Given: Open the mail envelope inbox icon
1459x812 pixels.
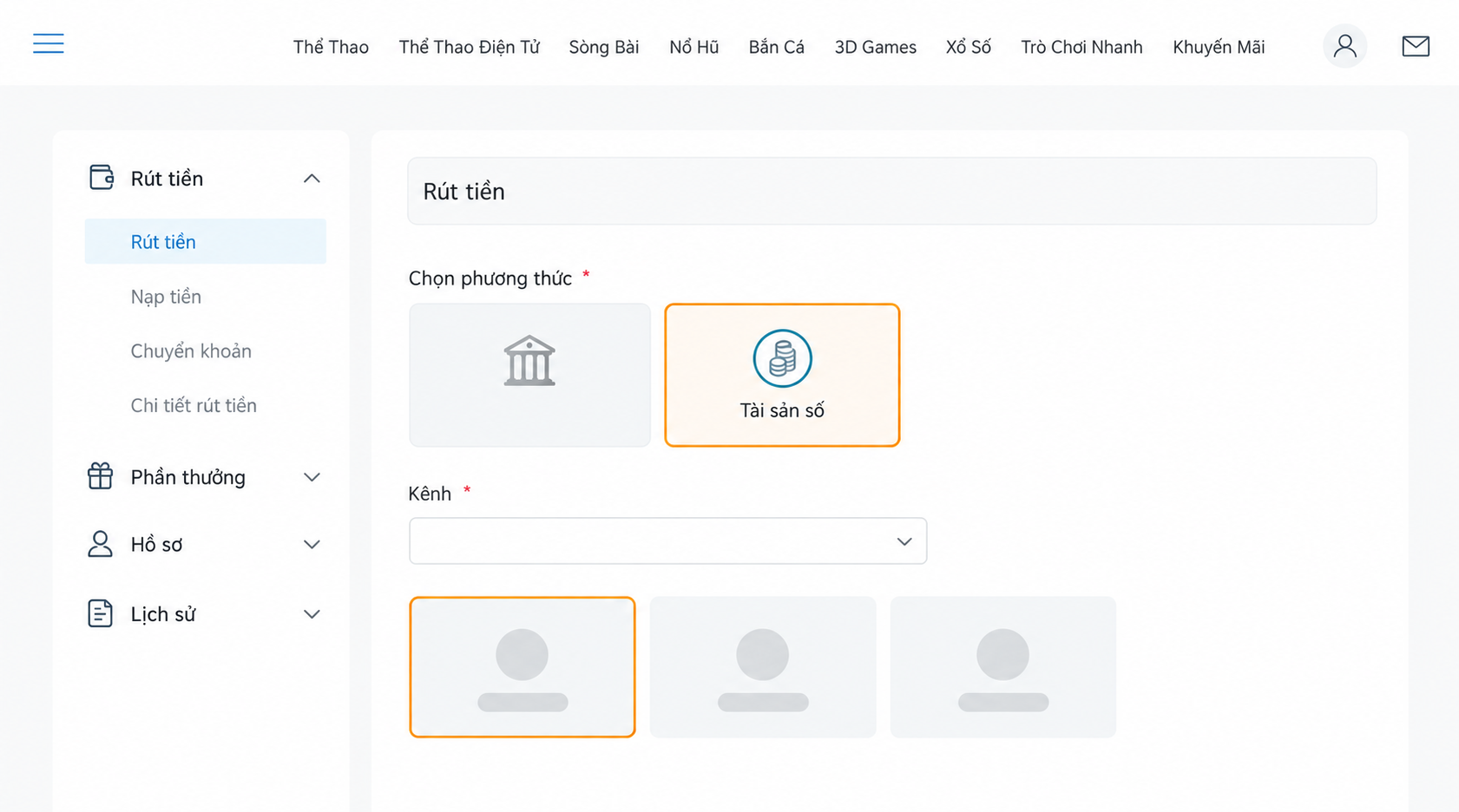Looking at the screenshot, I should coord(1416,46).
